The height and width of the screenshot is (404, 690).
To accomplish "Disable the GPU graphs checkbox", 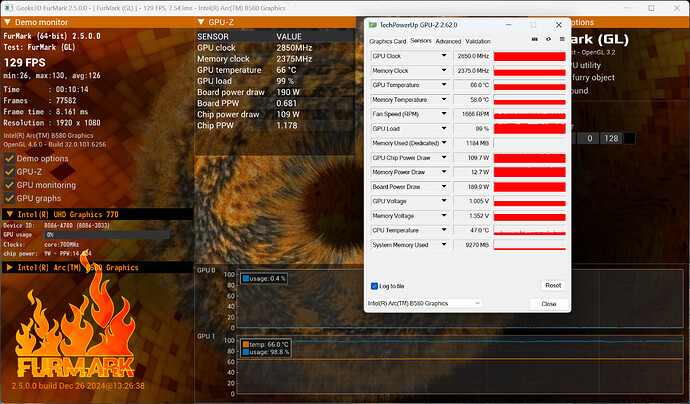I will 10,198.
